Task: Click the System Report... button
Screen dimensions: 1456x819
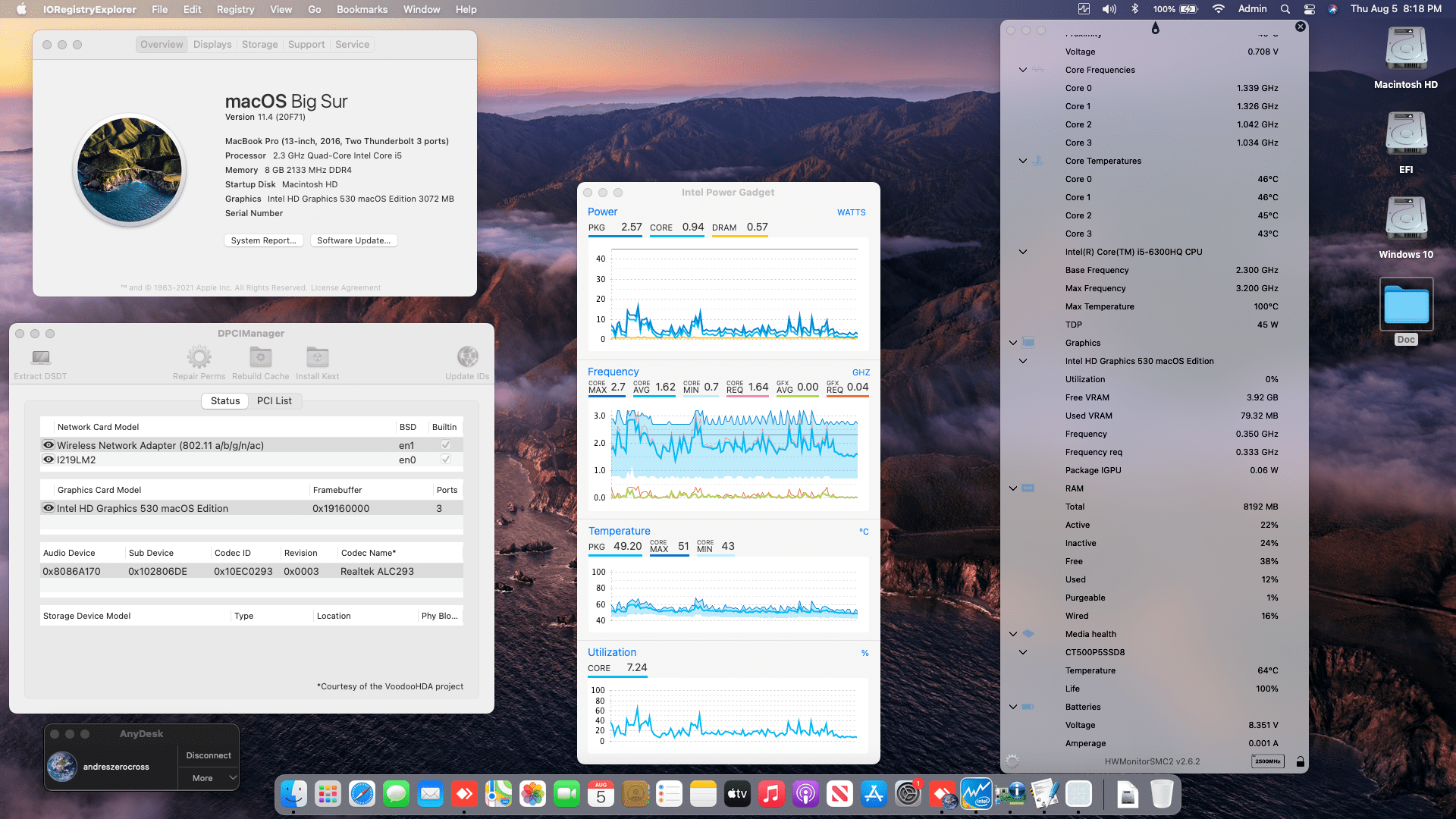Action: click(264, 240)
